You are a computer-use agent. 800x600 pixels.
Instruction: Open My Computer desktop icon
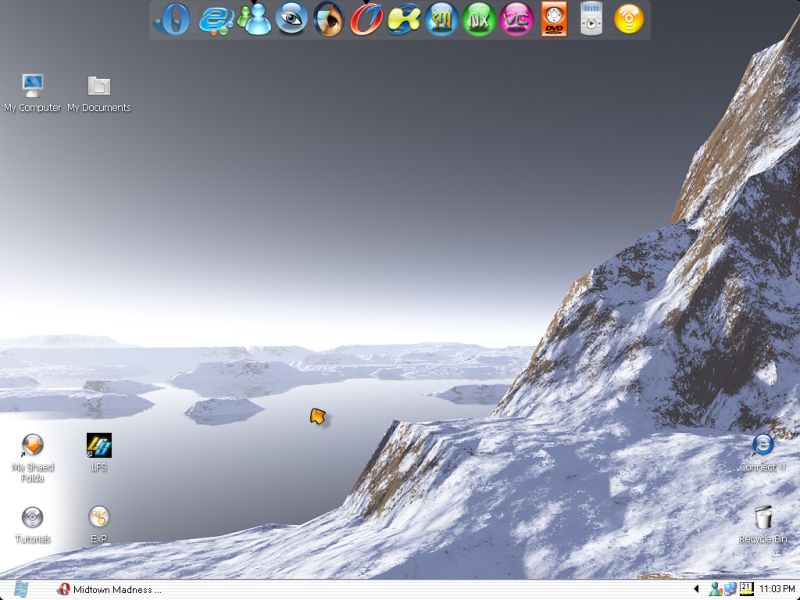[32, 87]
